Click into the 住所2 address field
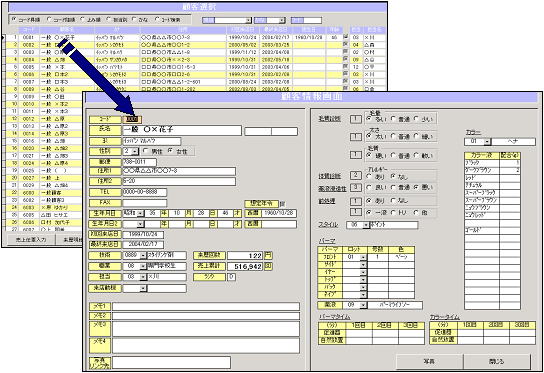 click(179, 181)
